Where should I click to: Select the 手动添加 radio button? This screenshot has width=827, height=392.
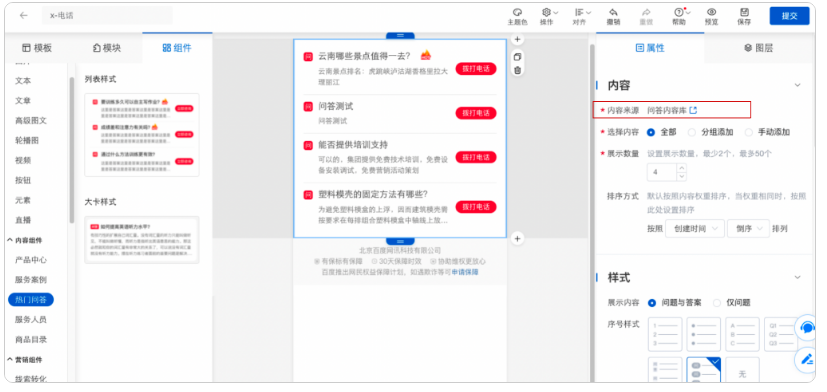click(x=749, y=132)
